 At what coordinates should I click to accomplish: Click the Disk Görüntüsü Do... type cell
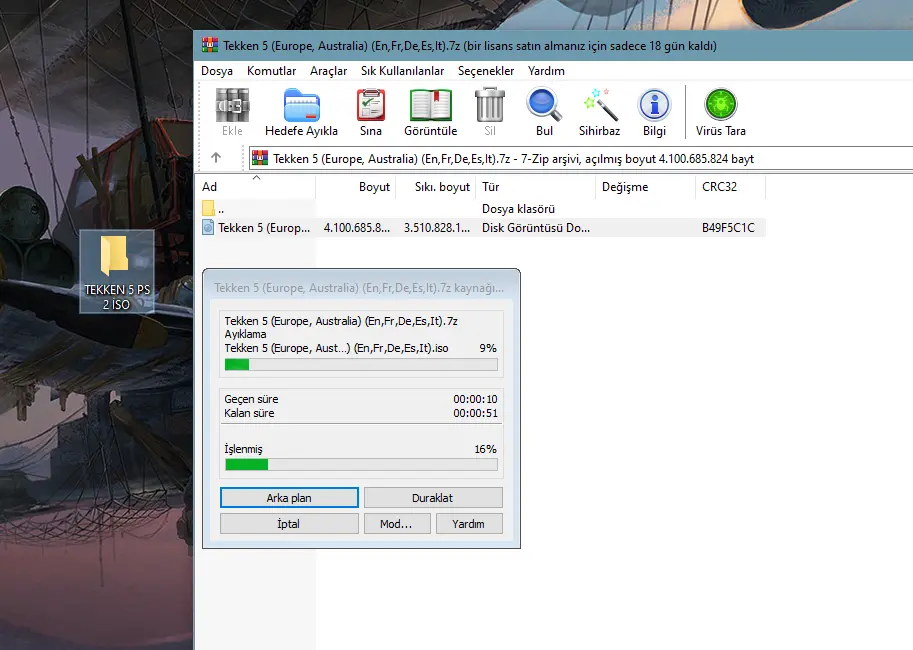click(536, 228)
